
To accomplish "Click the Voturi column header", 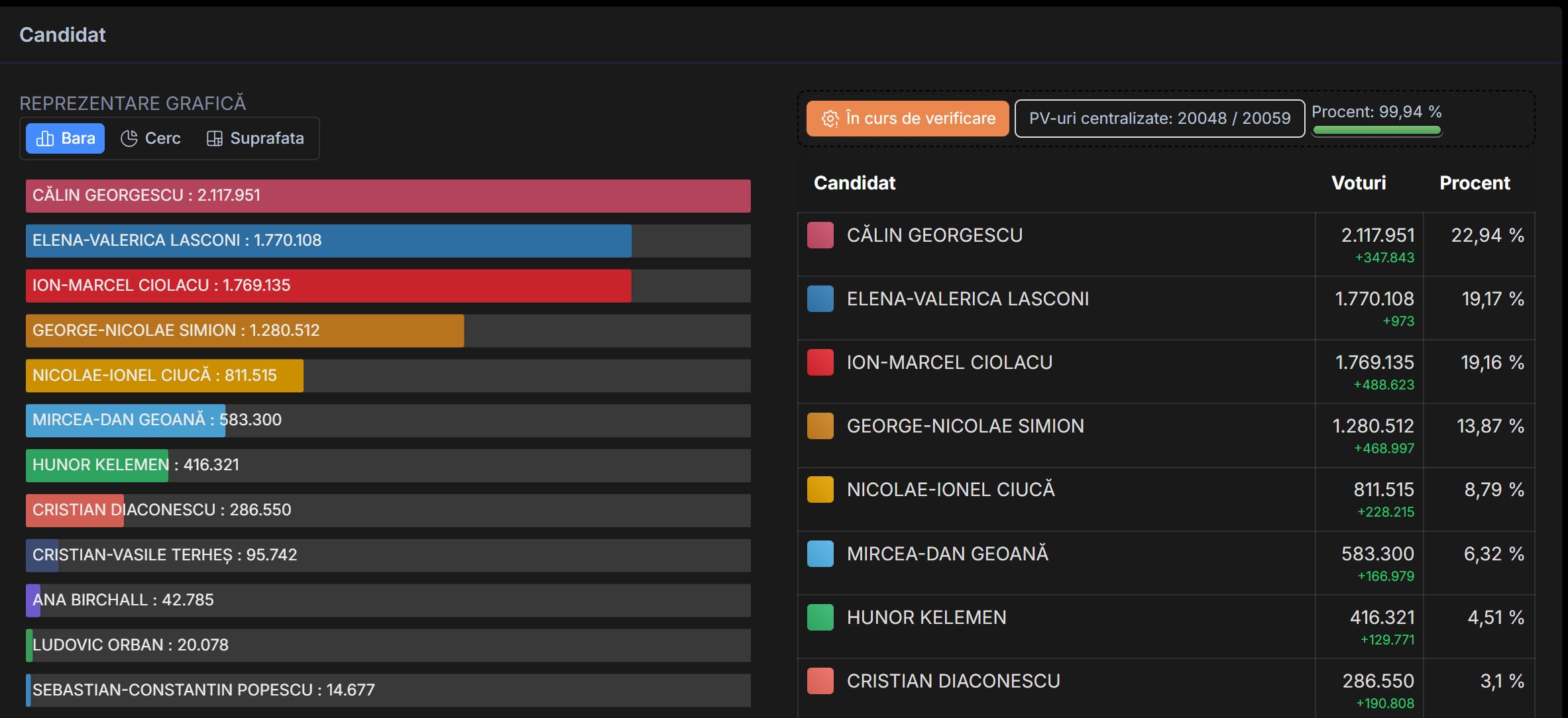I will [x=1359, y=183].
